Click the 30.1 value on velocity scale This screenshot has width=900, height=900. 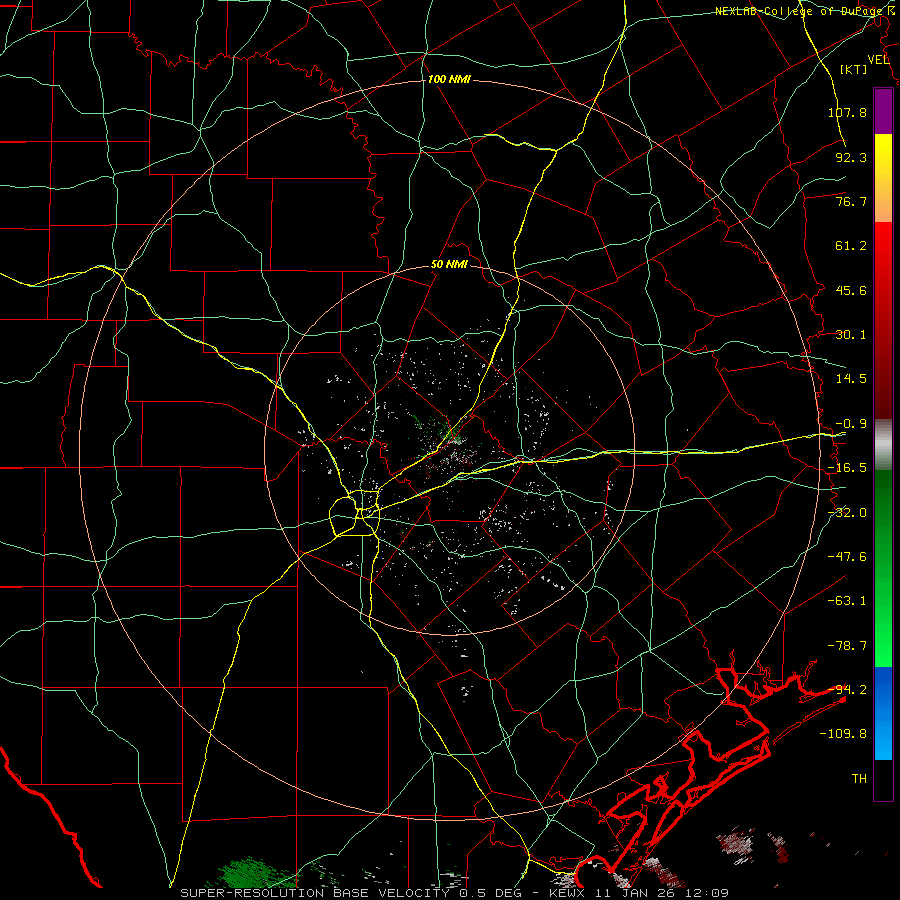(x=851, y=335)
